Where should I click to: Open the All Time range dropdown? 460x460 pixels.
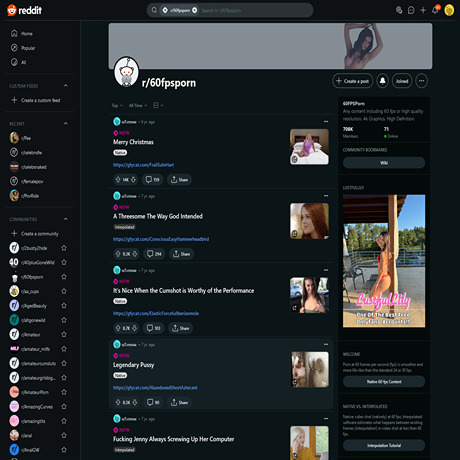point(138,106)
